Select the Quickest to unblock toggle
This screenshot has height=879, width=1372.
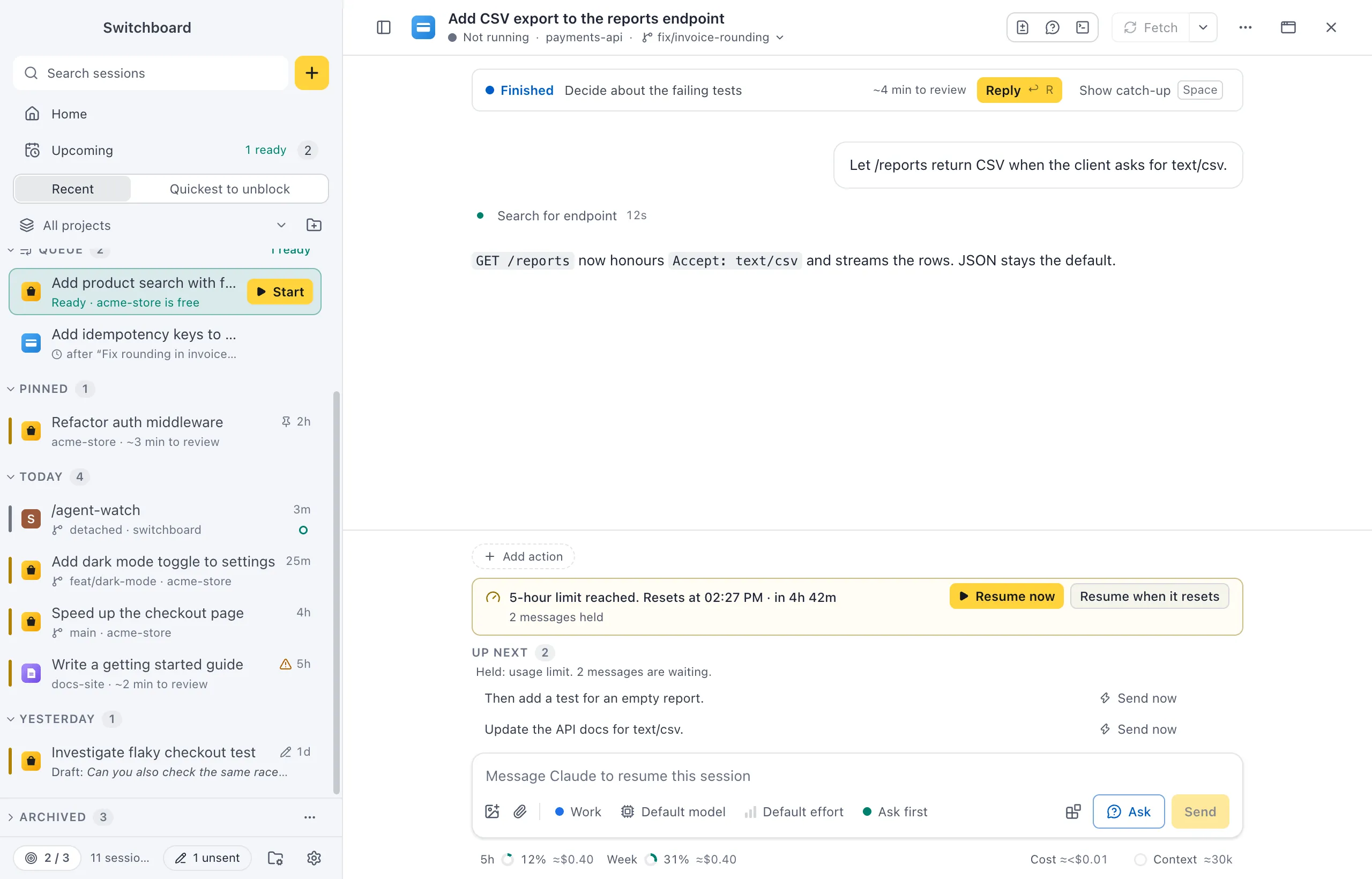pos(229,189)
